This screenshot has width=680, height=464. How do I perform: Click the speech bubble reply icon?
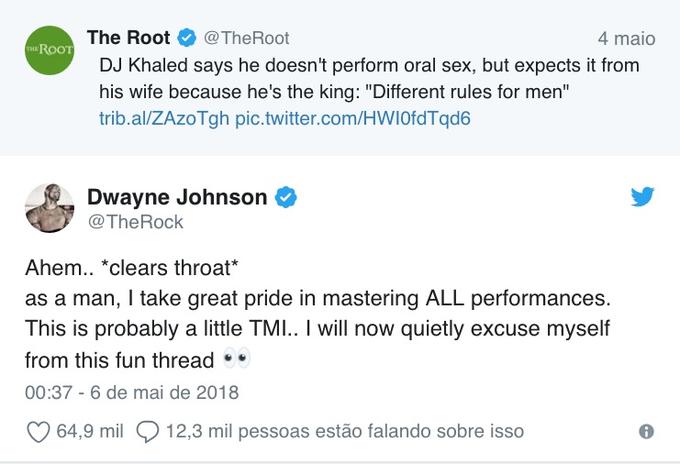pos(147,432)
